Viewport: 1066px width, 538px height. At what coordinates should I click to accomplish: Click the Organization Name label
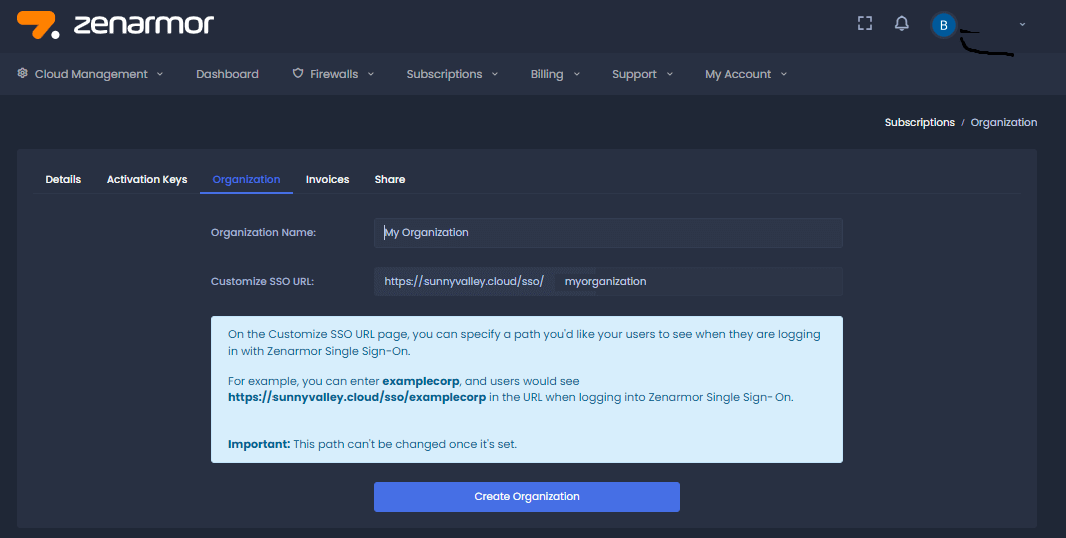pyautogui.click(x=263, y=233)
